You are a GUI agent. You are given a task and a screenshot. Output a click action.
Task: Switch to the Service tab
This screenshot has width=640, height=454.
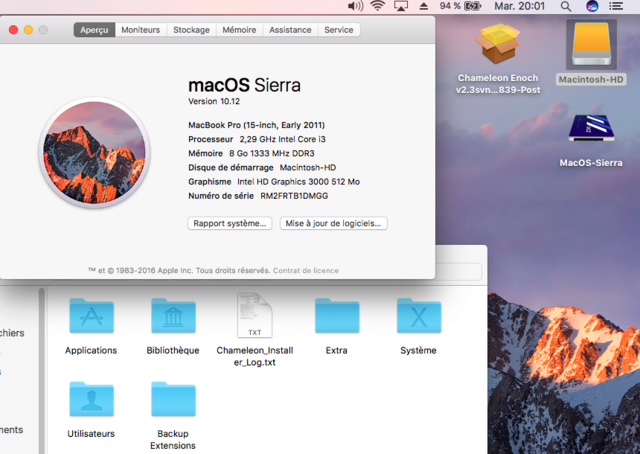339,30
